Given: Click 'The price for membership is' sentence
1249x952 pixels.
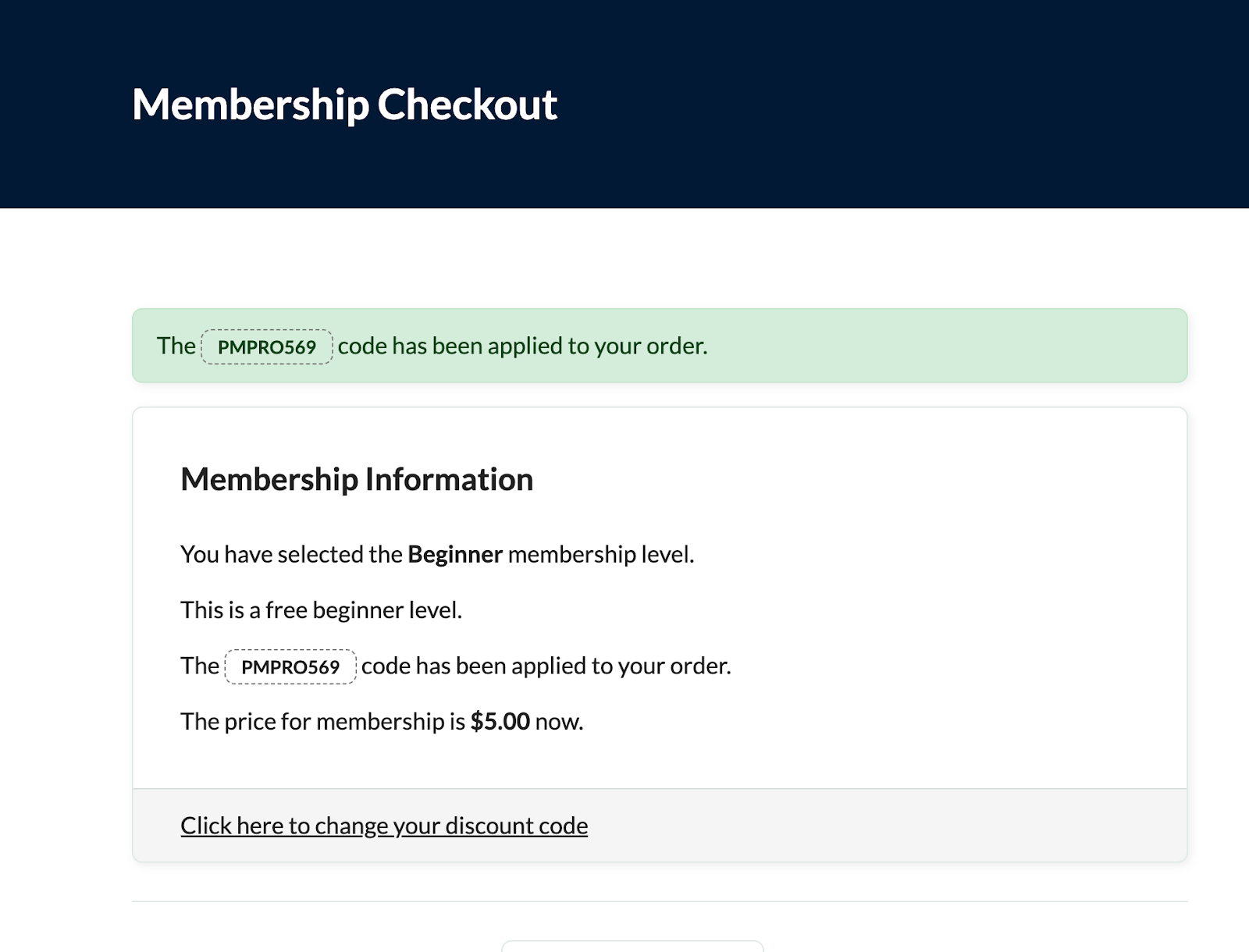Looking at the screenshot, I should click(320, 722).
